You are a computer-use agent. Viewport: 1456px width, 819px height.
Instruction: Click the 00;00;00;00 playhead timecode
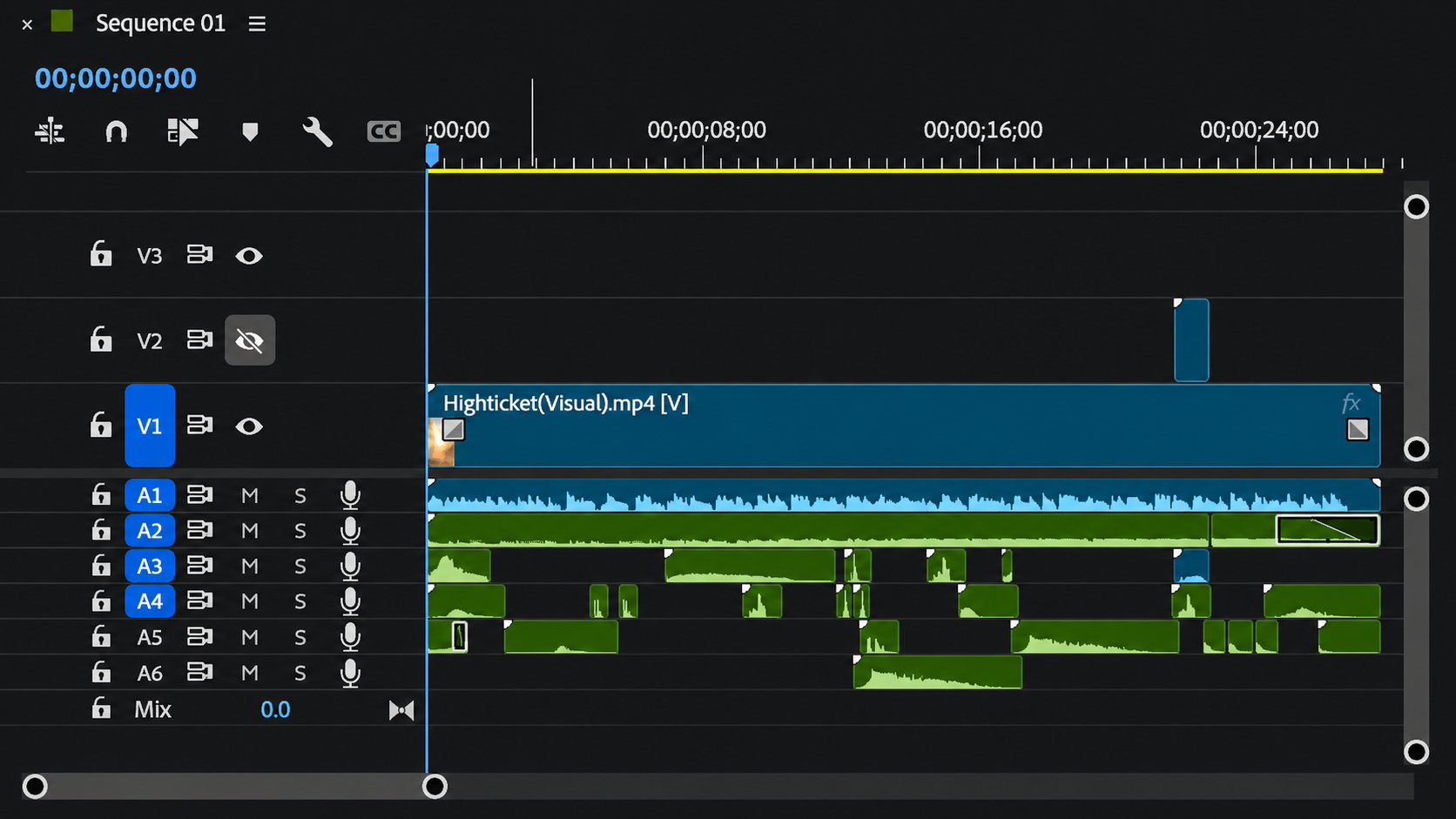coord(116,78)
